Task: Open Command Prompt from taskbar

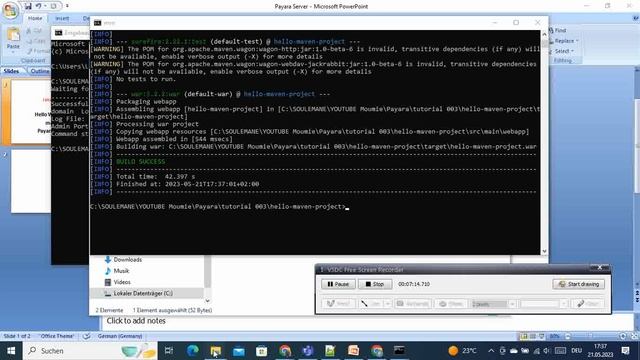Action: pos(399,351)
